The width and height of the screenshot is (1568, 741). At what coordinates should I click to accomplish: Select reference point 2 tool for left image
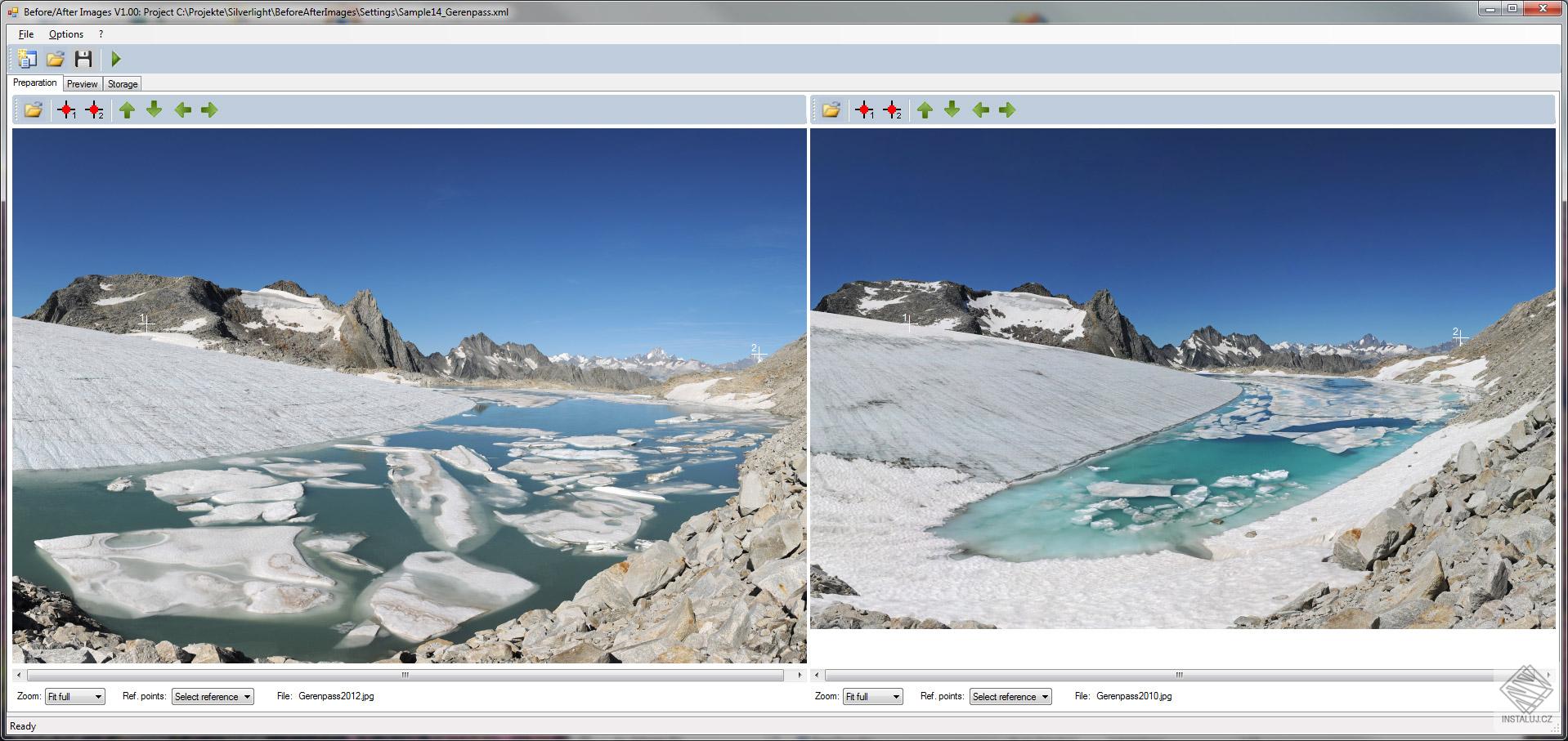coord(96,109)
